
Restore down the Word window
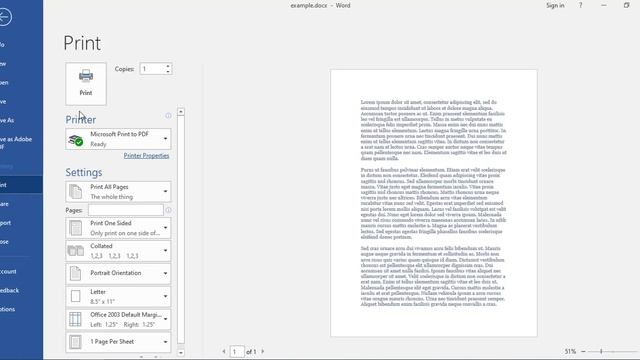(627, 6)
